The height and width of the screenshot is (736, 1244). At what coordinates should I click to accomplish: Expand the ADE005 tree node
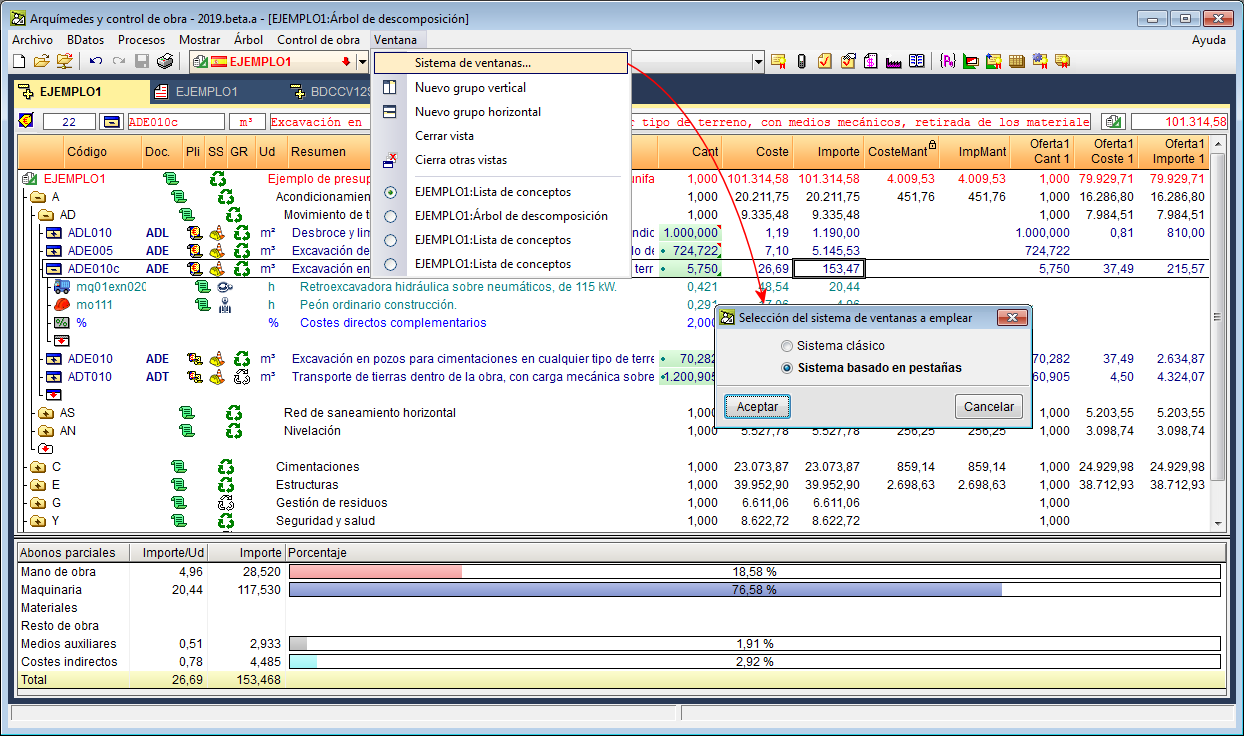54,251
